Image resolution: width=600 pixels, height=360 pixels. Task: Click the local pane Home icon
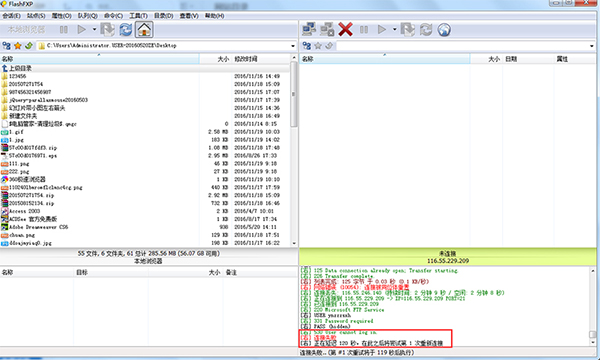pyautogui.click(x=144, y=29)
